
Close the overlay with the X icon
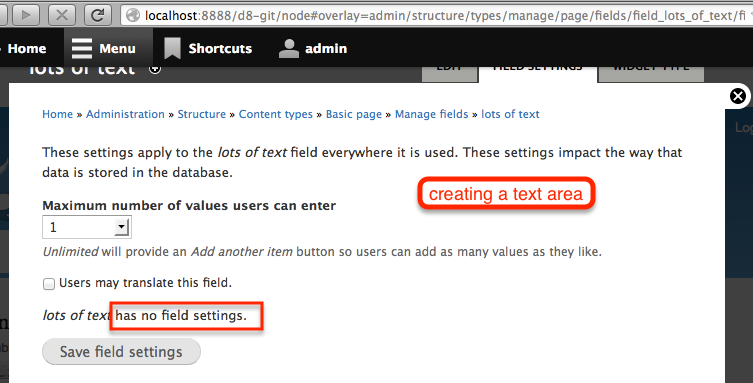tap(738, 96)
